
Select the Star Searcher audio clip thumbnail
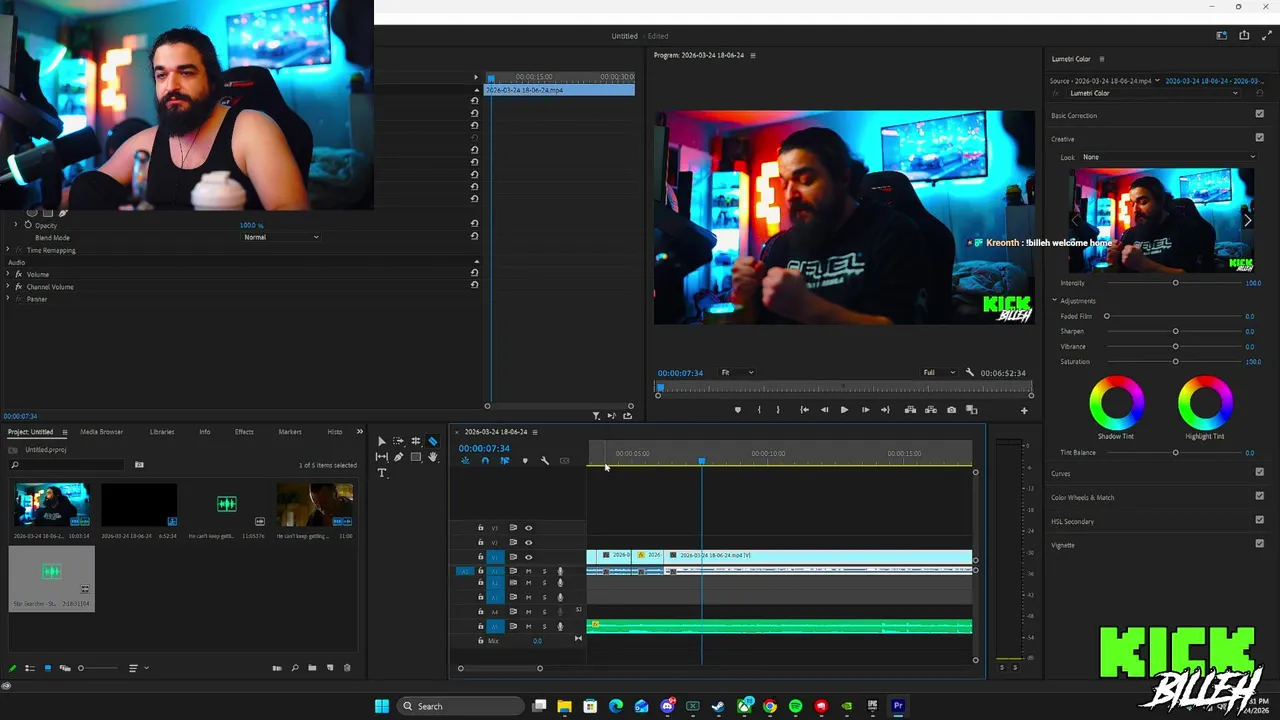[51, 573]
